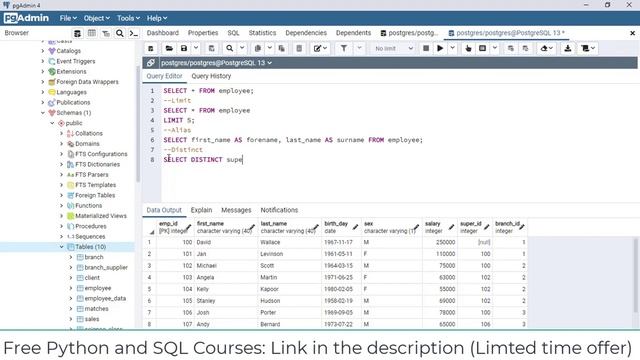Switch to the Dashboard tab

point(162,33)
